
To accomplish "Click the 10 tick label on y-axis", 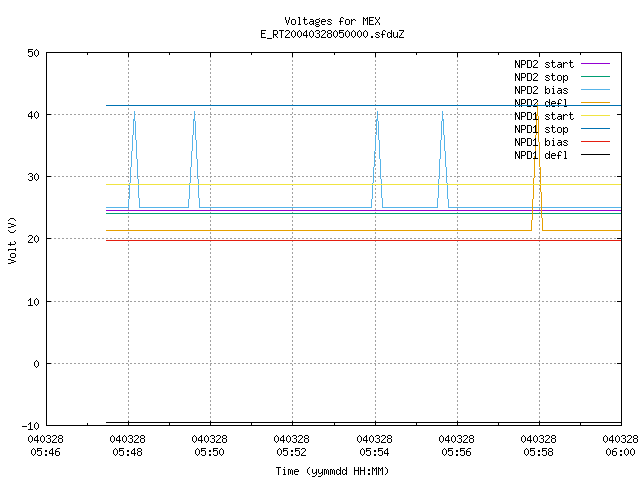I will (x=33, y=302).
